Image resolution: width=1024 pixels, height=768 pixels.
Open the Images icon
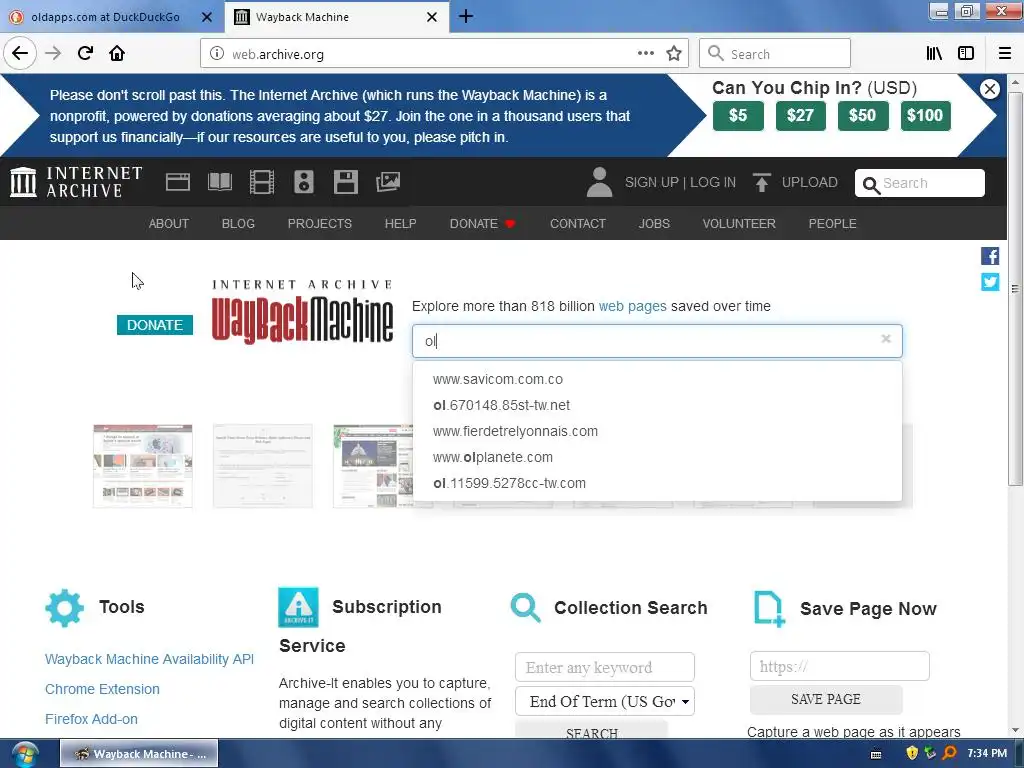(x=388, y=182)
